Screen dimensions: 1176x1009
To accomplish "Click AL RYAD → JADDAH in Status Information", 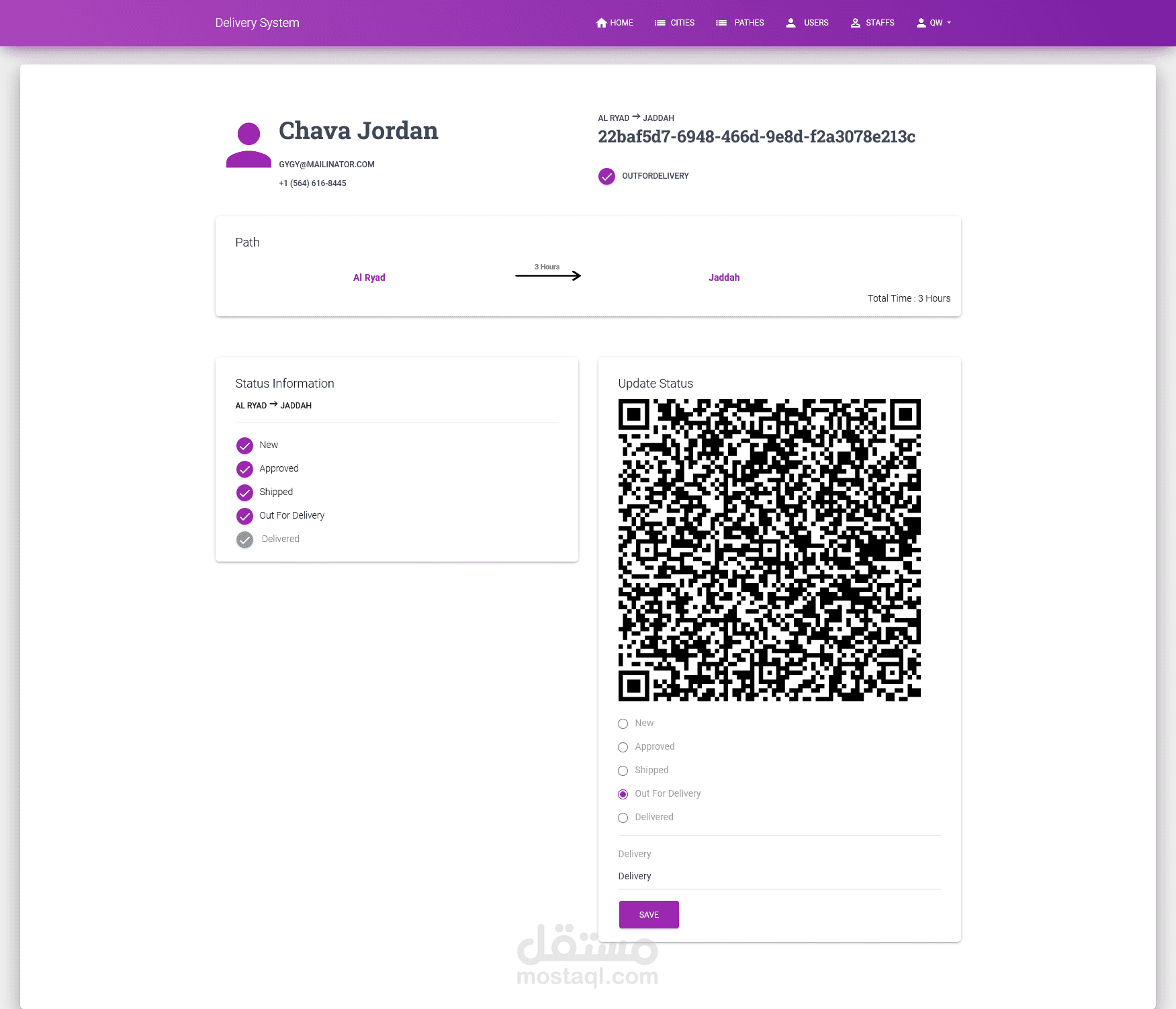I will pyautogui.click(x=273, y=405).
